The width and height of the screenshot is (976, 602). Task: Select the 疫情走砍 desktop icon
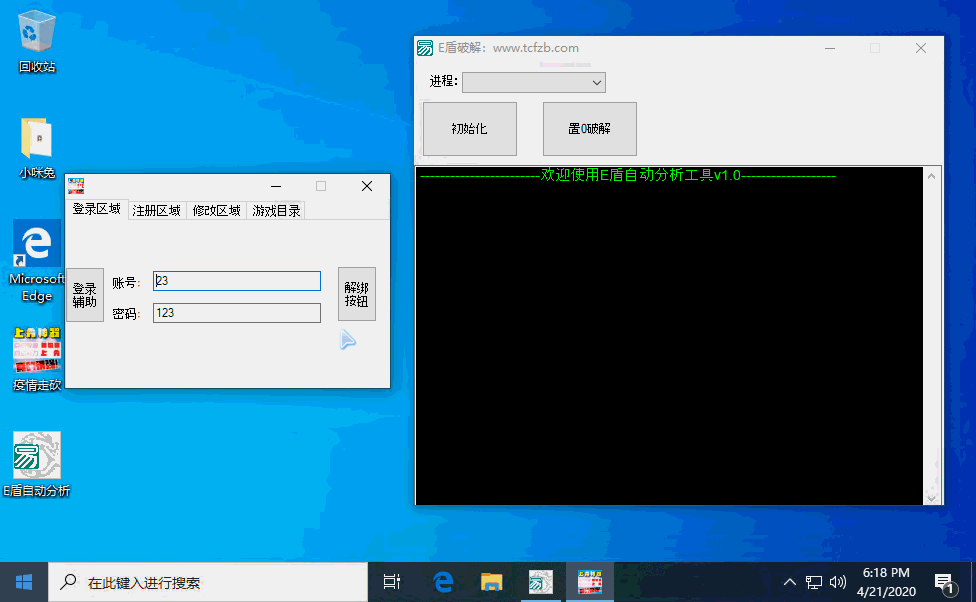(37, 359)
